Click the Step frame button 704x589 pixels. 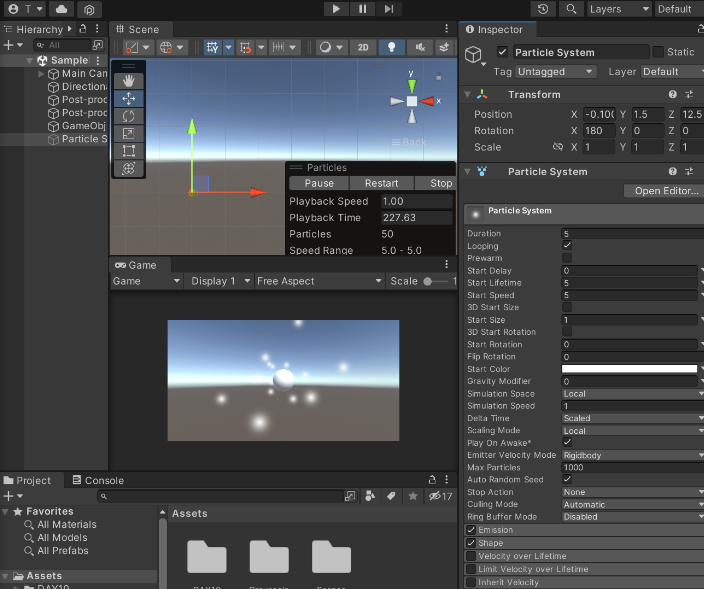[x=389, y=9]
